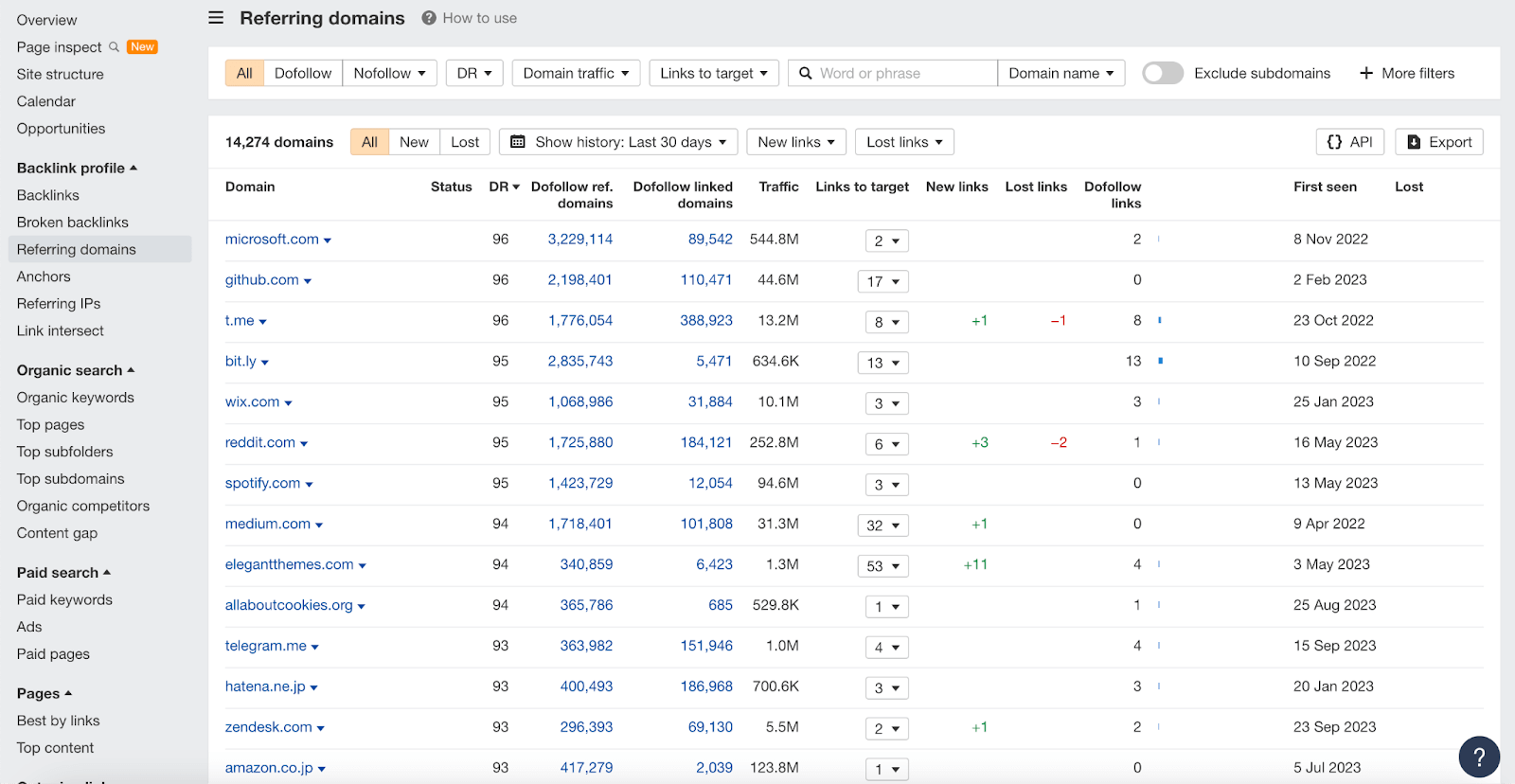Image resolution: width=1515 pixels, height=784 pixels.
Task: Toggle the Exclude subdomains switch
Action: (x=1162, y=73)
